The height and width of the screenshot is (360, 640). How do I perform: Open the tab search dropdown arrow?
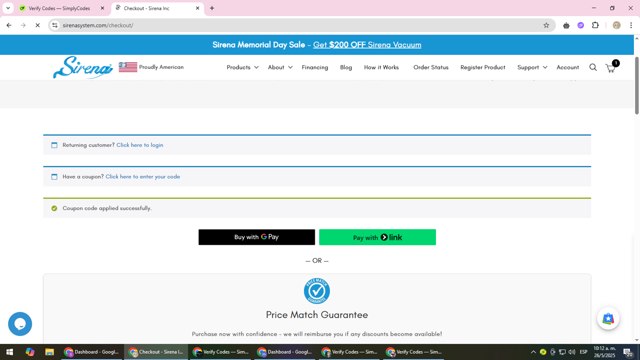[8, 8]
